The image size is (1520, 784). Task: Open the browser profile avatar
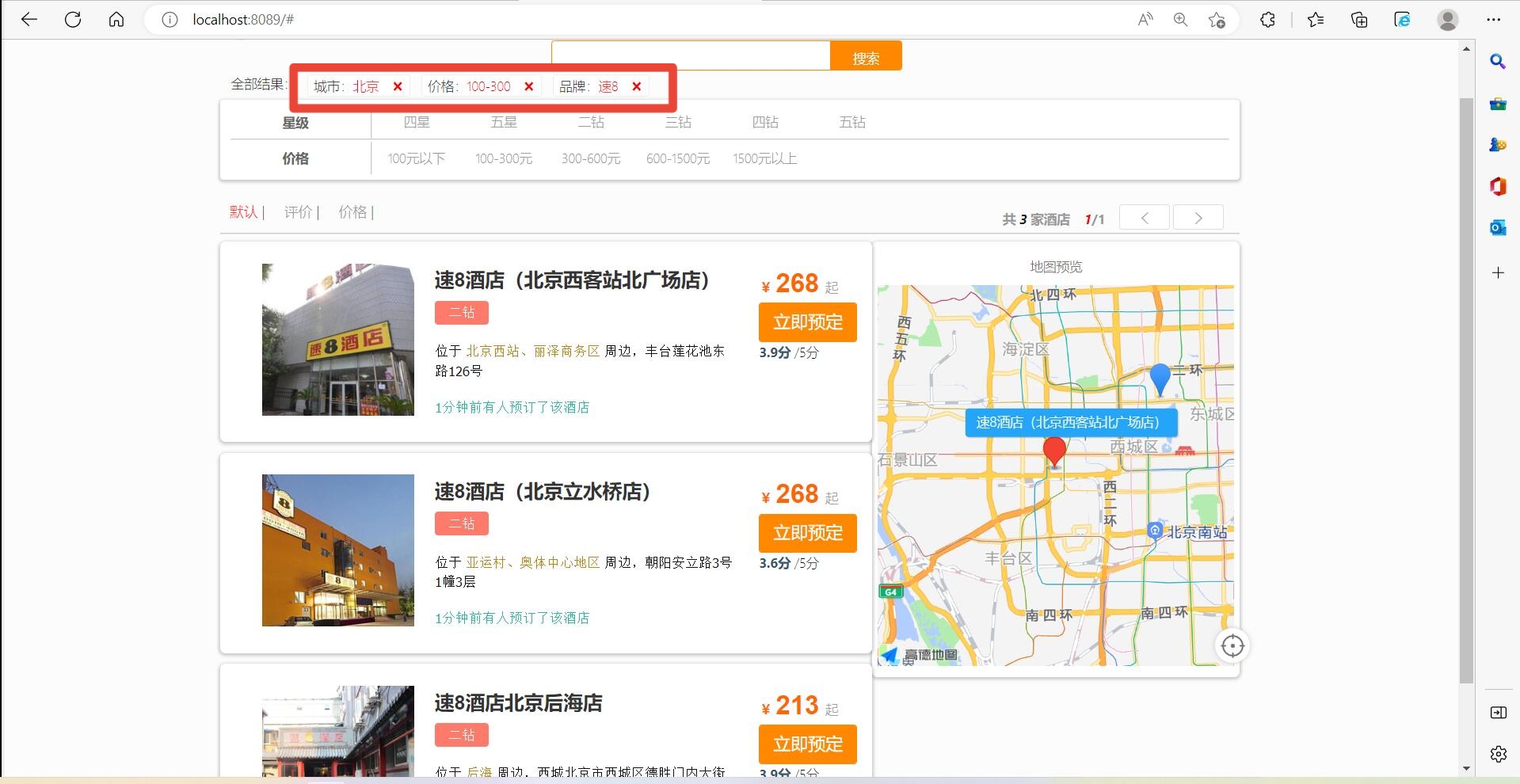pos(1448,20)
